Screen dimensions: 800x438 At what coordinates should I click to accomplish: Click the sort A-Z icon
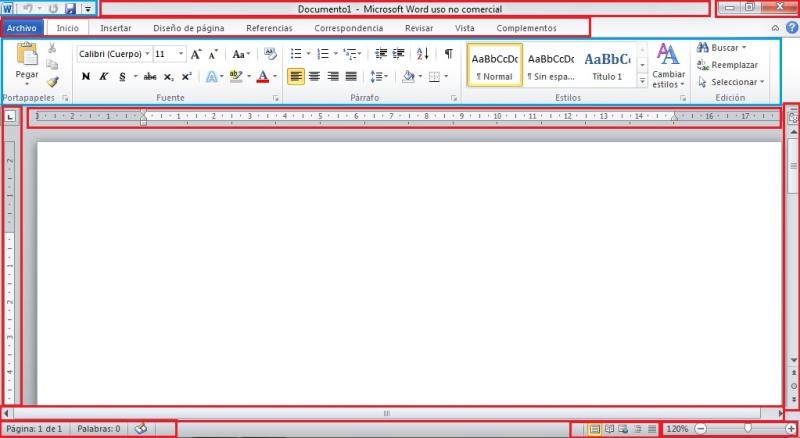click(x=423, y=53)
